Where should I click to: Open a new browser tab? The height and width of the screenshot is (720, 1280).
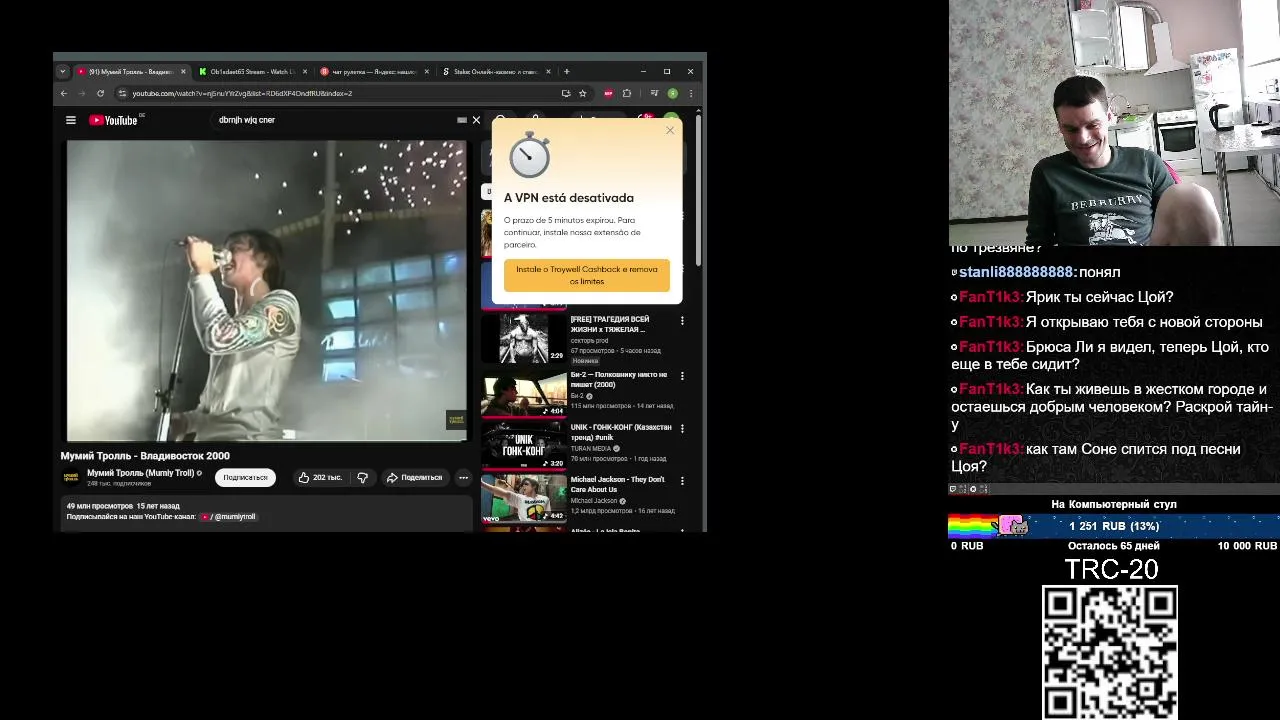566,71
